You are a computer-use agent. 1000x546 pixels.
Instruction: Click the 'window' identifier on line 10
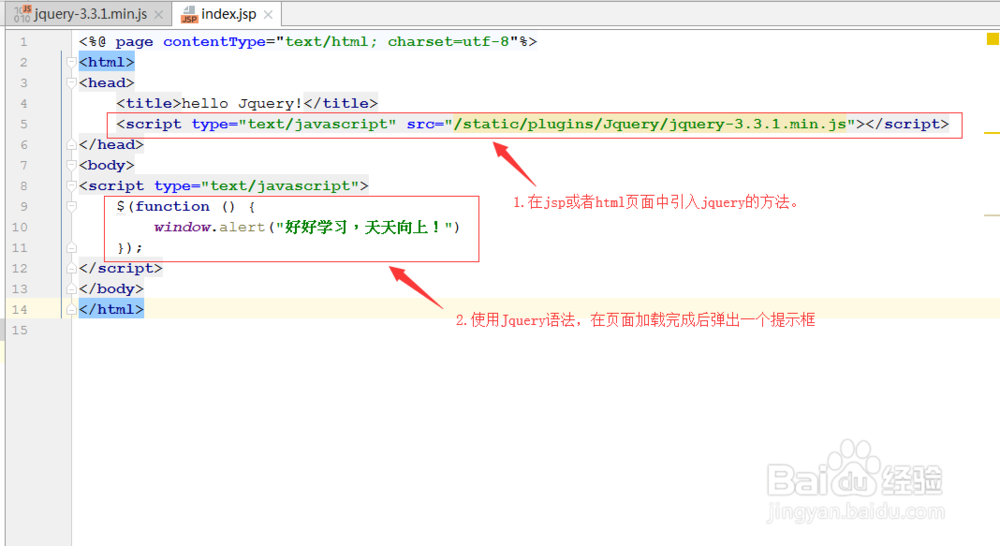pos(182,227)
